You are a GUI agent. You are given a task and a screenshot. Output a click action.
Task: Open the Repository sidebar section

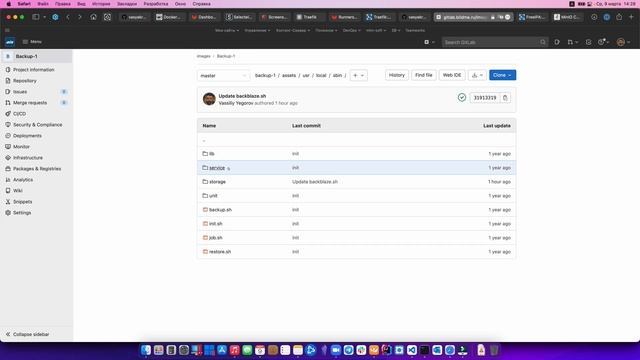click(x=24, y=81)
